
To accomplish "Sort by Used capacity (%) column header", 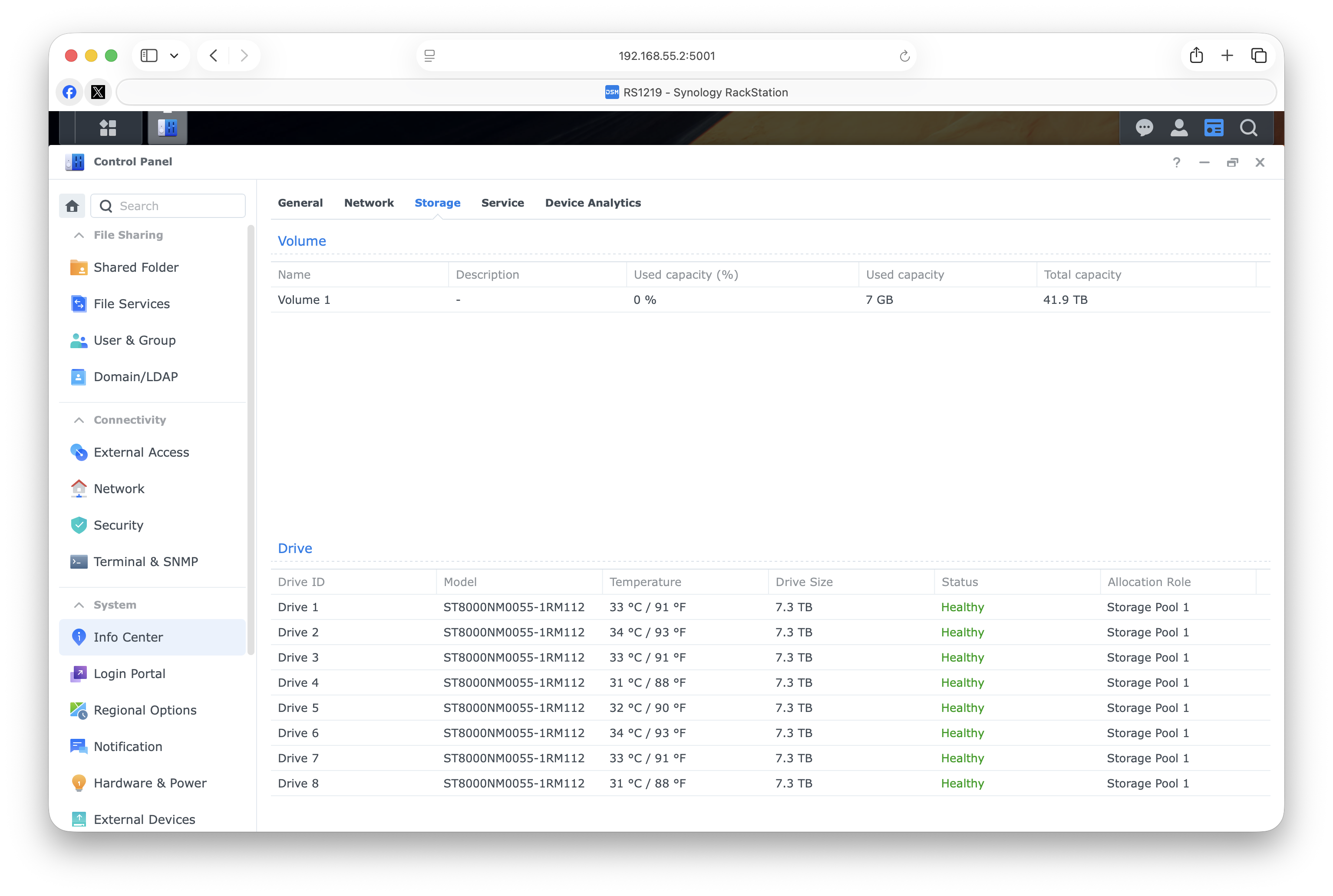I will 742,275.
